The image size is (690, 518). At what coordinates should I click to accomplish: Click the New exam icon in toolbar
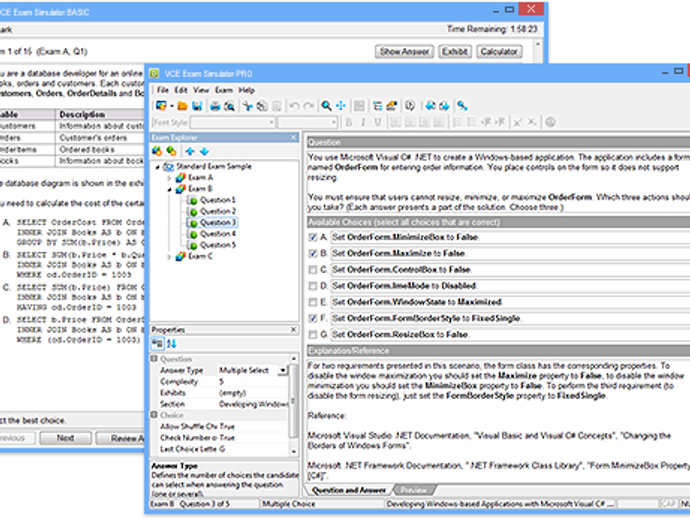tap(161, 106)
